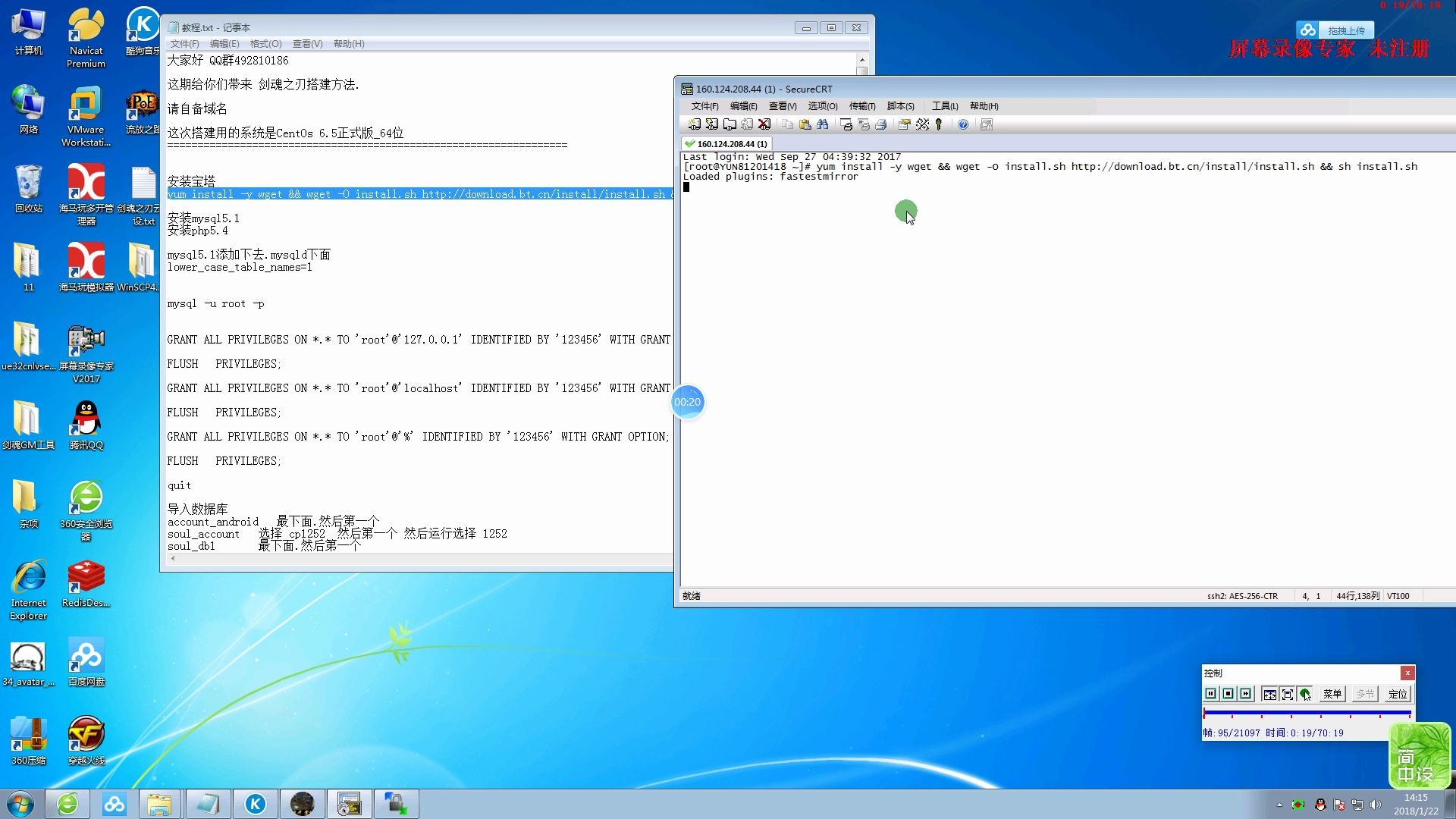Click blue Help question icon in SecureCRT
Viewport: 1456px width, 819px height.
click(x=963, y=124)
